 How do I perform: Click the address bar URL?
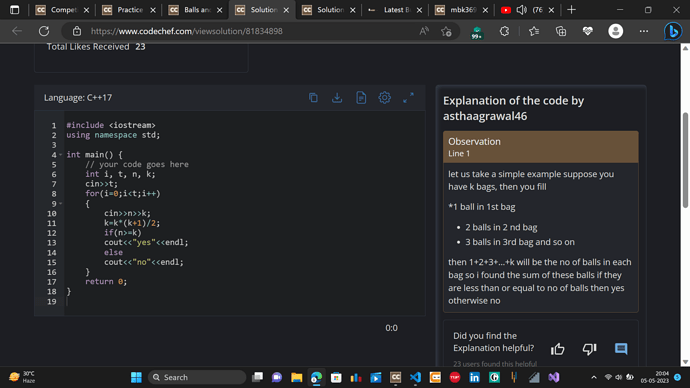(x=187, y=31)
